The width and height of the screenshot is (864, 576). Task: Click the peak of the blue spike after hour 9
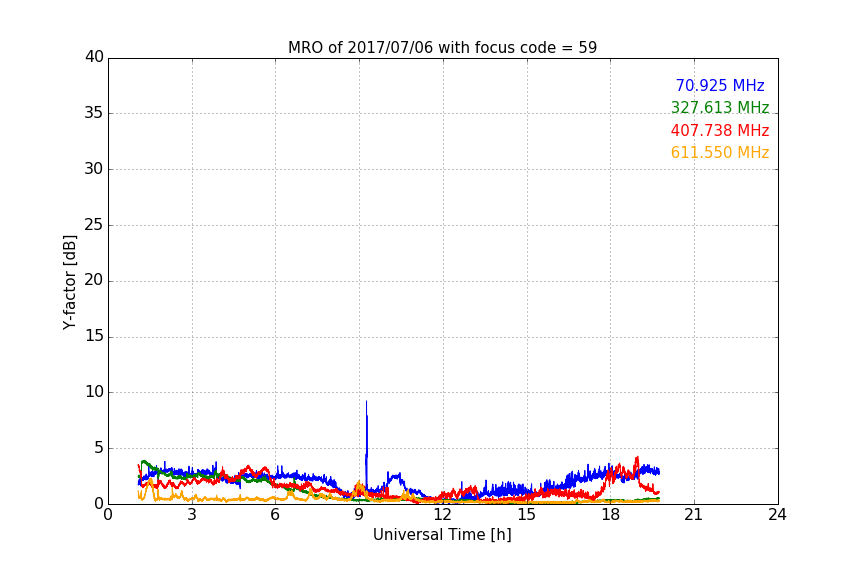(x=366, y=402)
